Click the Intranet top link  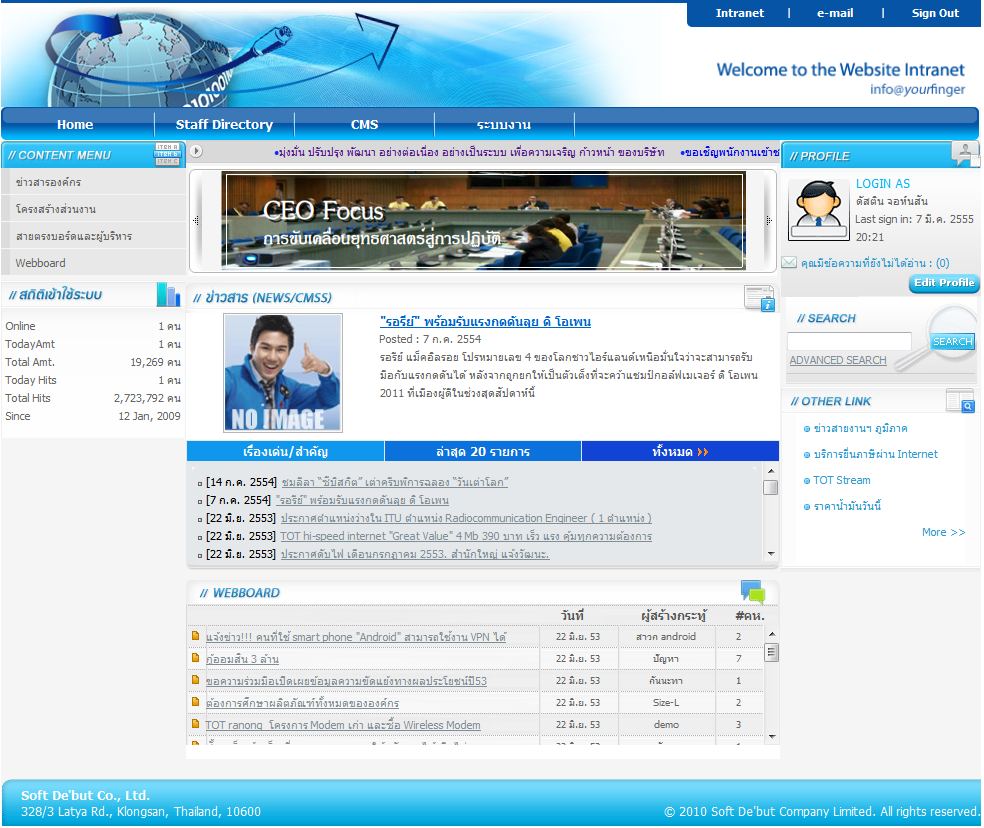click(x=740, y=13)
